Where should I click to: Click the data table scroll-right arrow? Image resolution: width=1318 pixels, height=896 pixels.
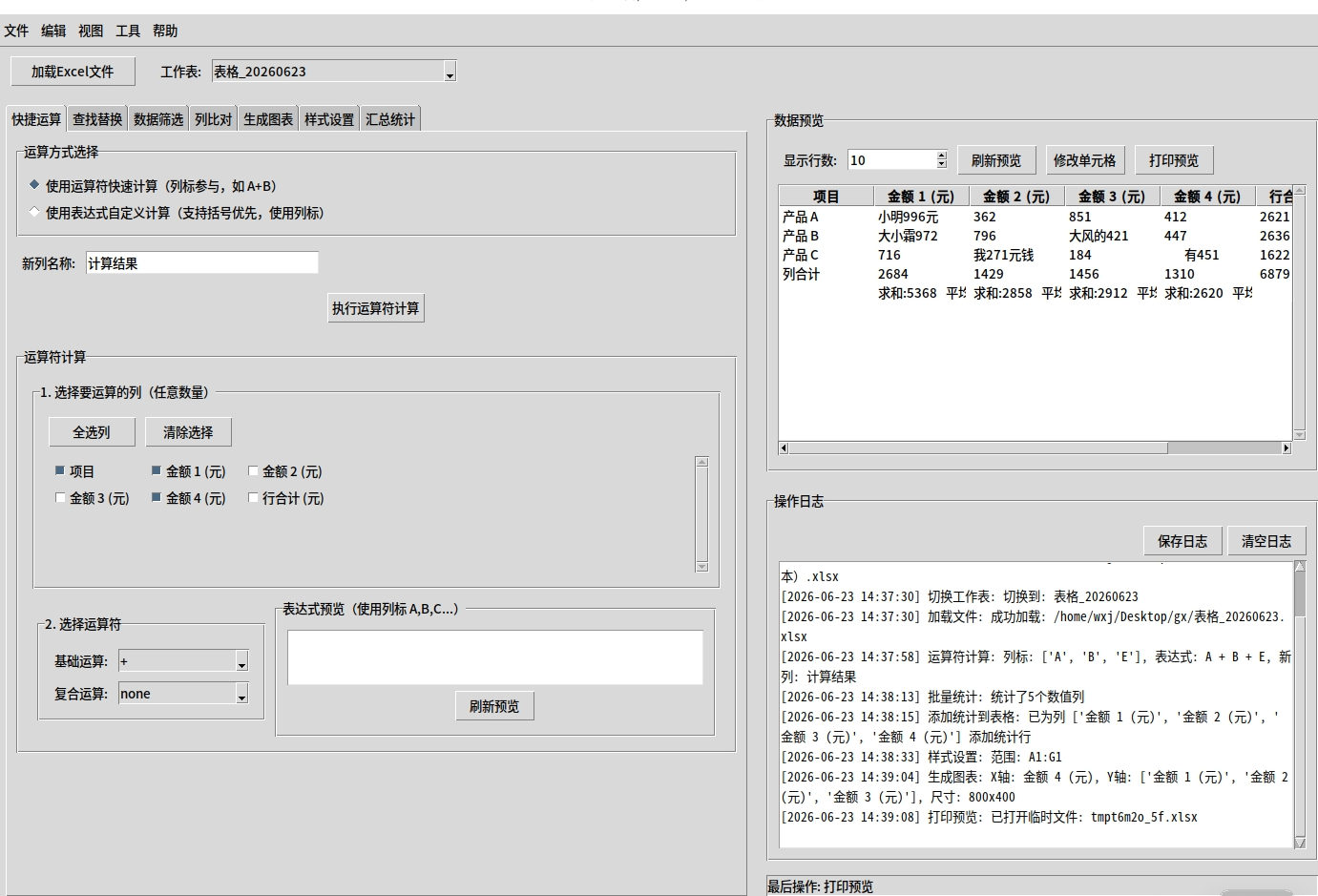click(1287, 448)
